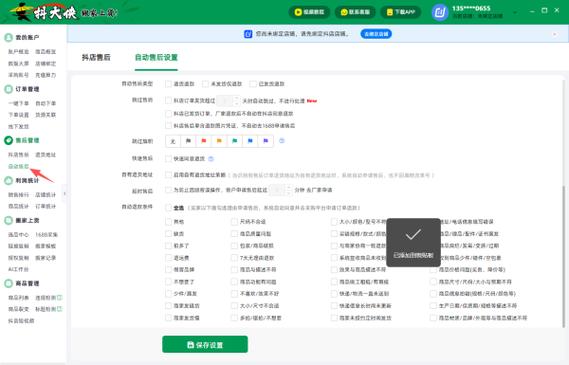Select the blue flag marker
Screen dimensions: 569x365
(250, 141)
